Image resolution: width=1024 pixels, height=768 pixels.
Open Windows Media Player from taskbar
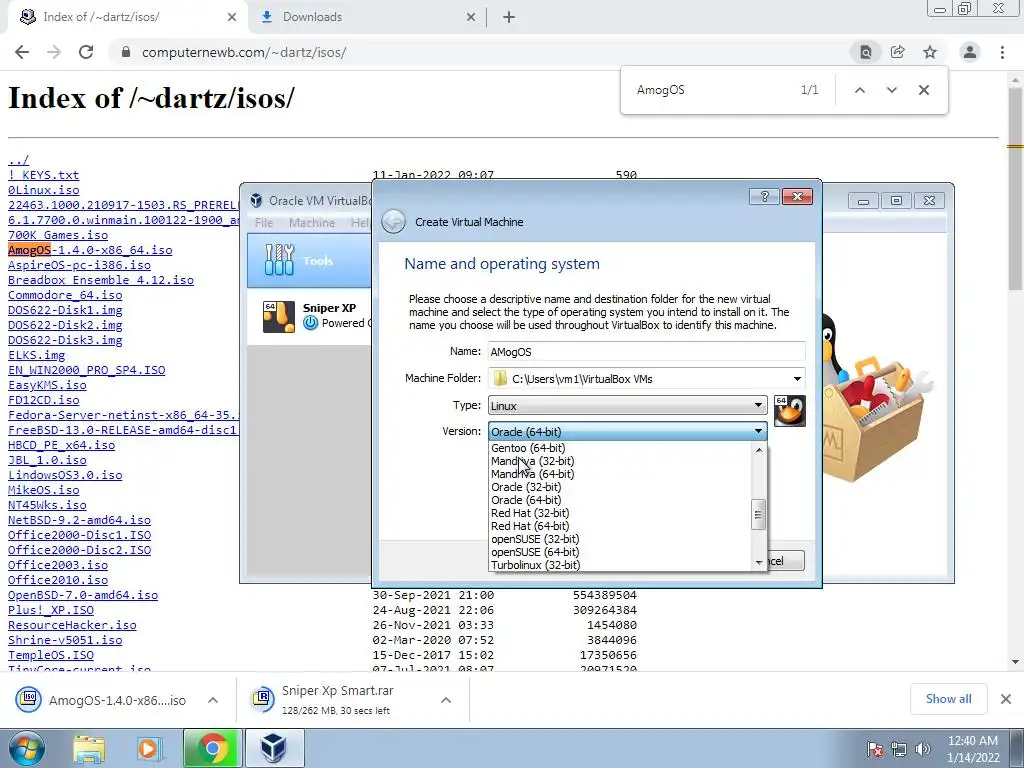pyautogui.click(x=149, y=748)
